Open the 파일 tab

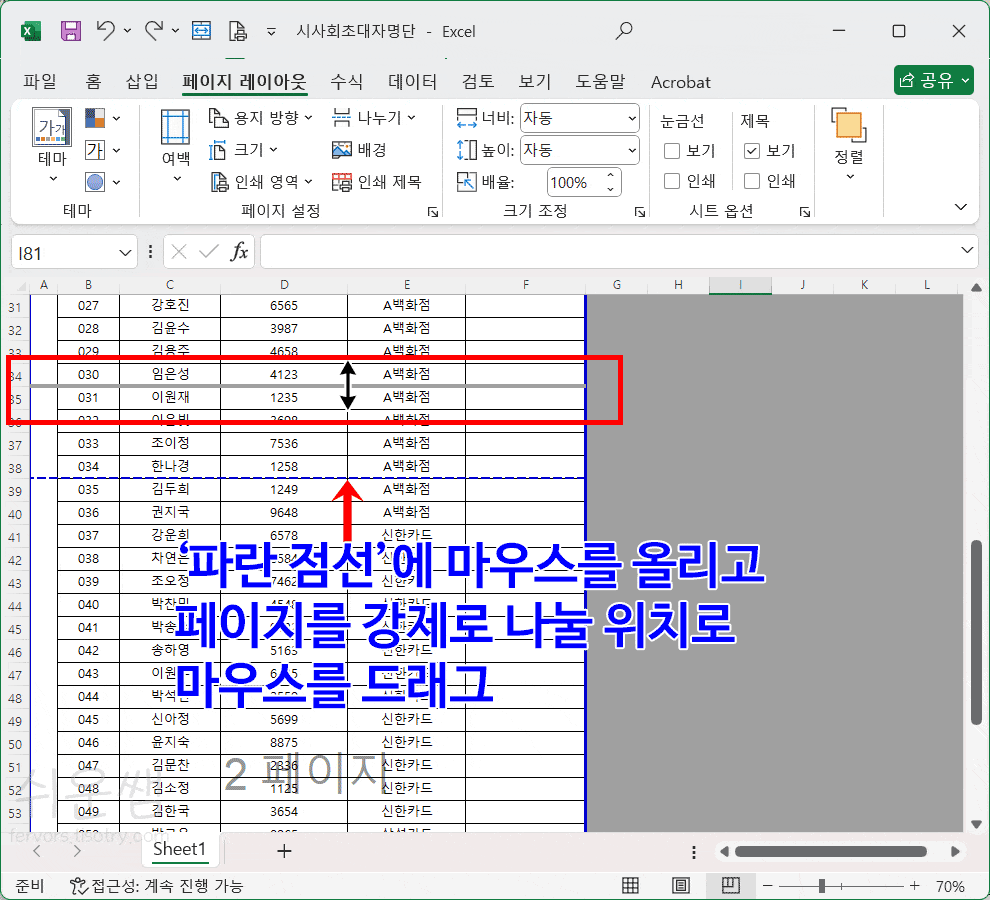[40, 81]
